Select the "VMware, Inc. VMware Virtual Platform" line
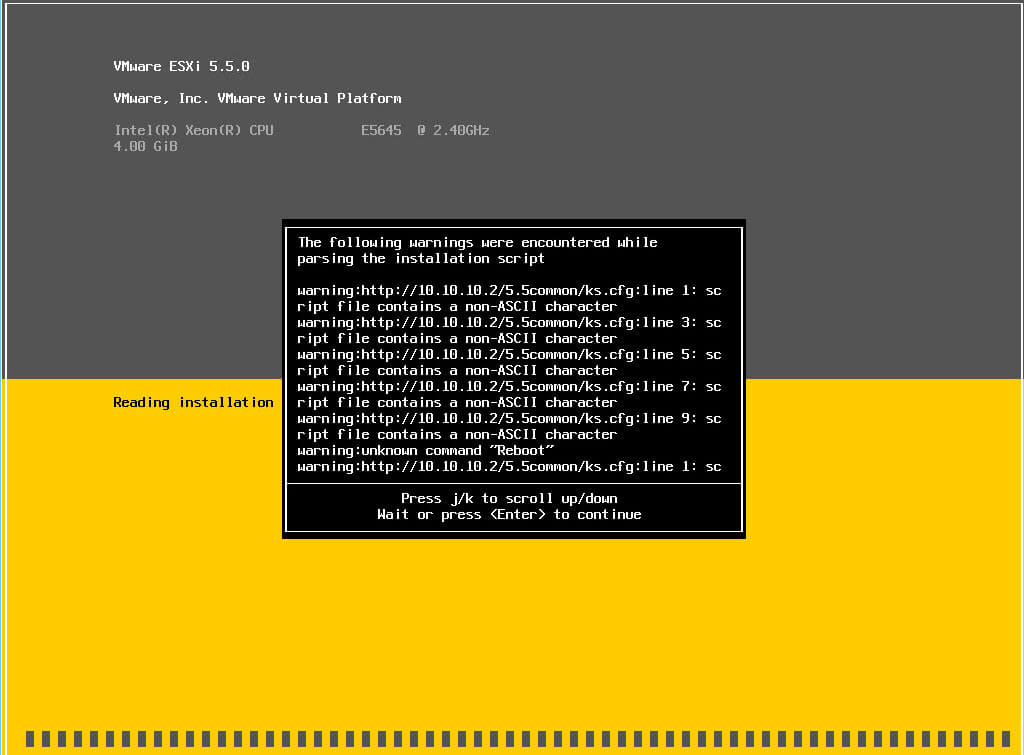The width and height of the screenshot is (1024, 755). 257,98
